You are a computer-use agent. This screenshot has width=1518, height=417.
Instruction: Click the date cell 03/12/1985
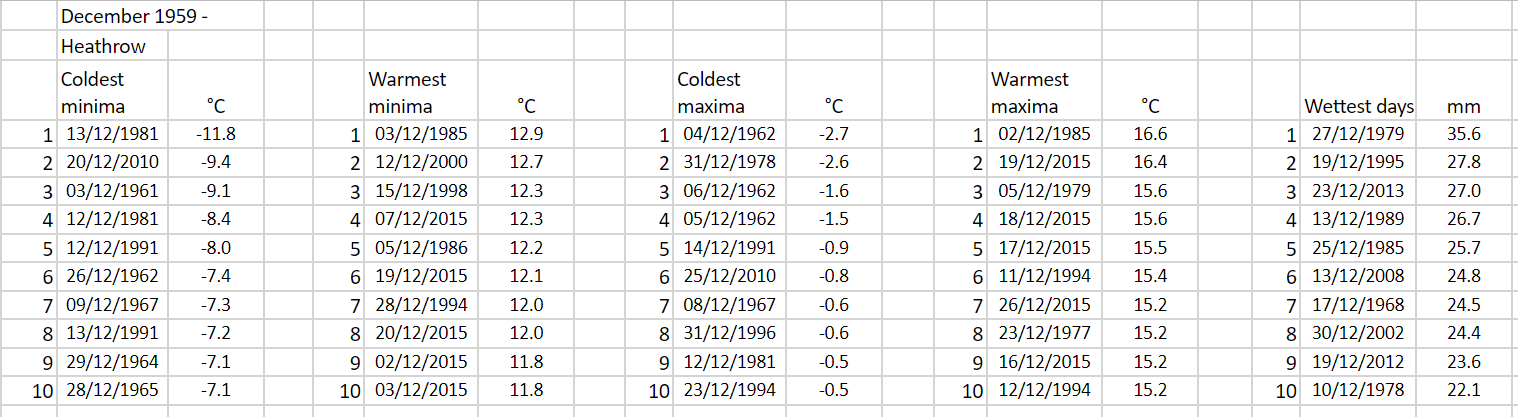click(x=420, y=134)
